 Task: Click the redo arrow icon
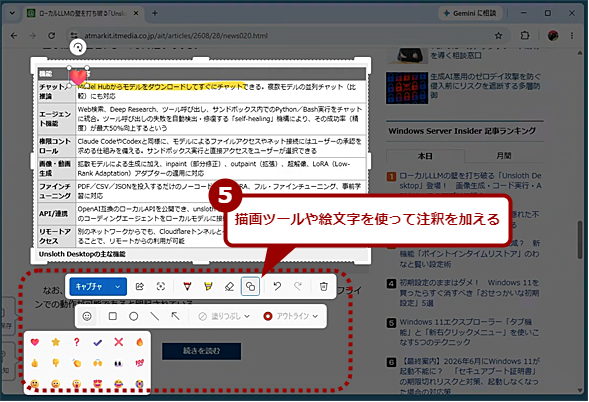(x=298, y=287)
